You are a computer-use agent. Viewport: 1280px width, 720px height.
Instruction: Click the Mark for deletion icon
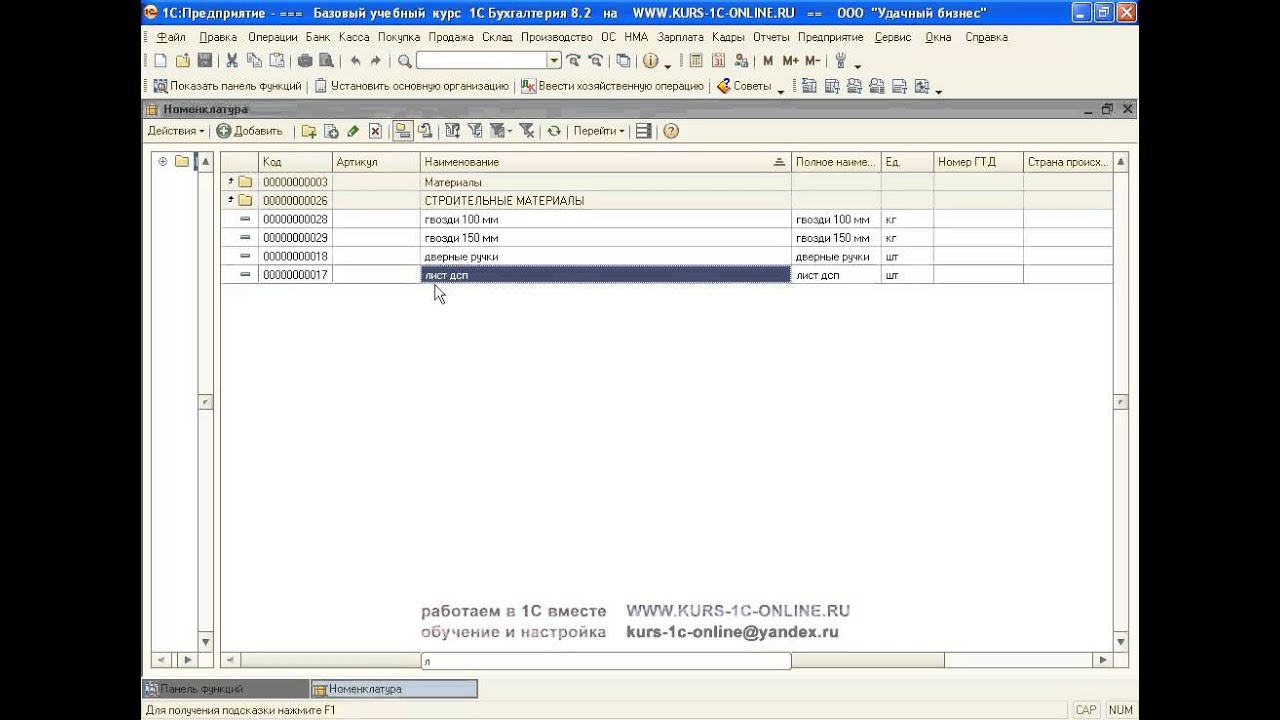[x=375, y=131]
